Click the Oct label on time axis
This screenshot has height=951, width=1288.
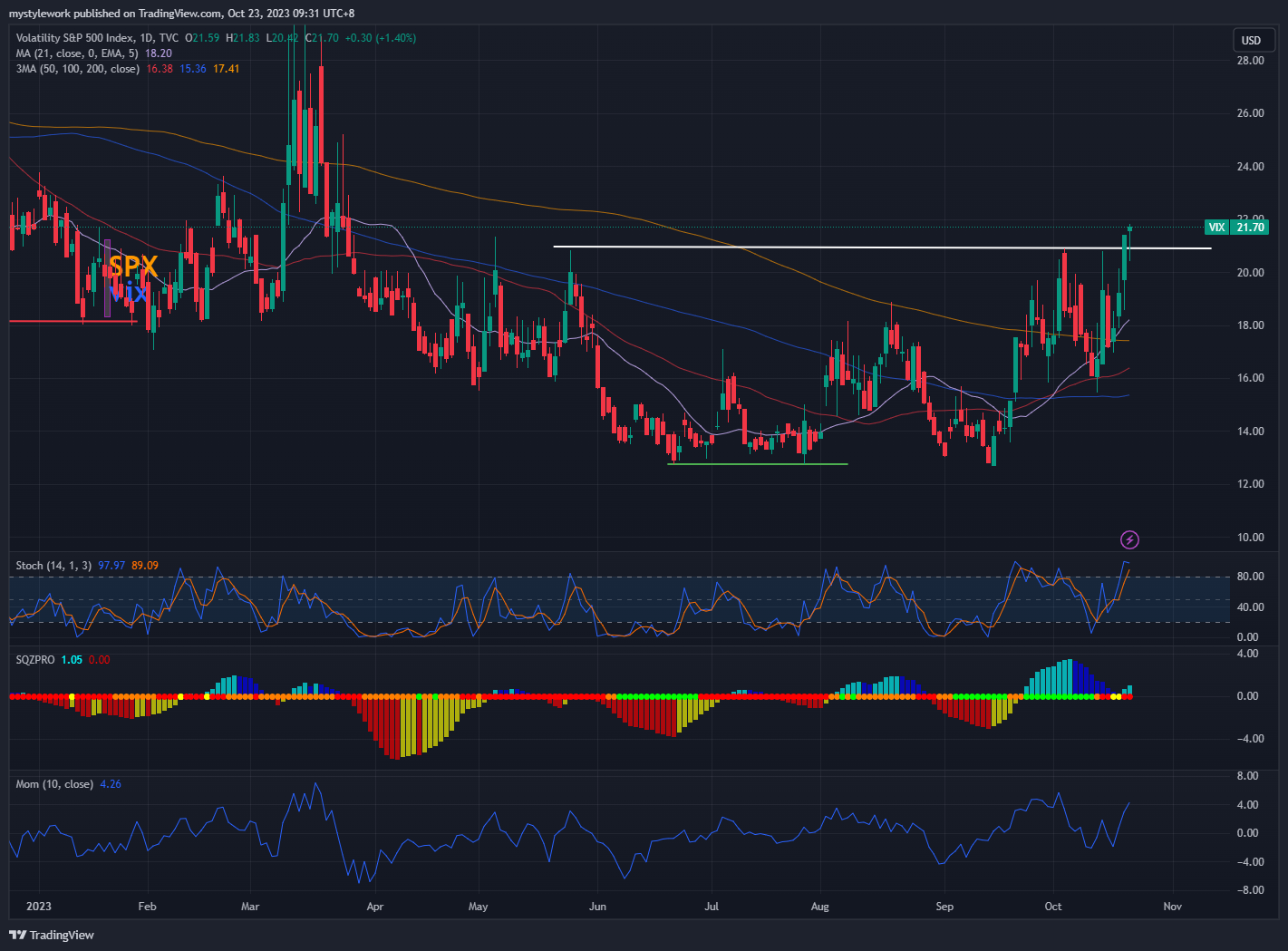pyautogui.click(x=1052, y=907)
